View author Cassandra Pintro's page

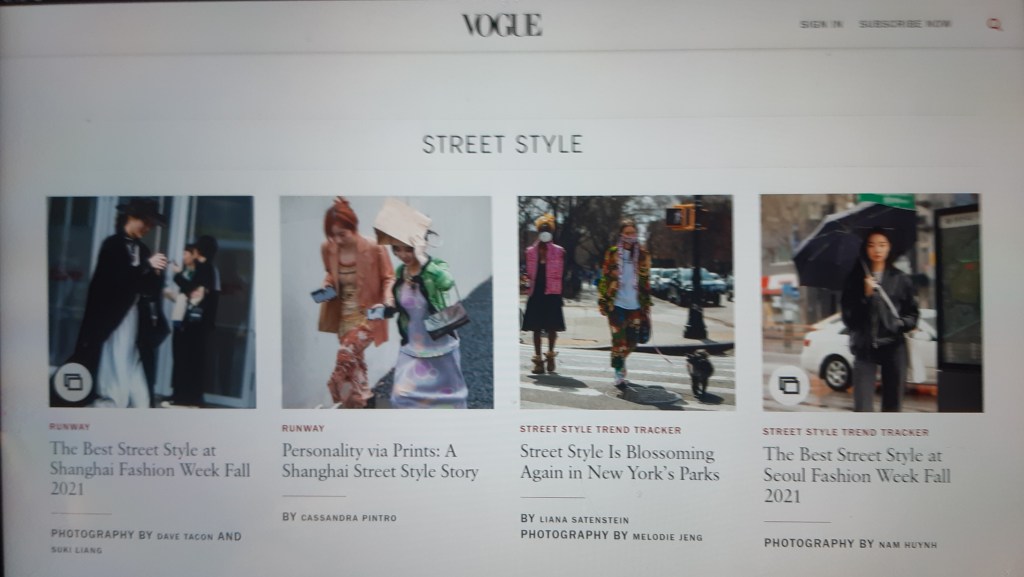pos(348,518)
